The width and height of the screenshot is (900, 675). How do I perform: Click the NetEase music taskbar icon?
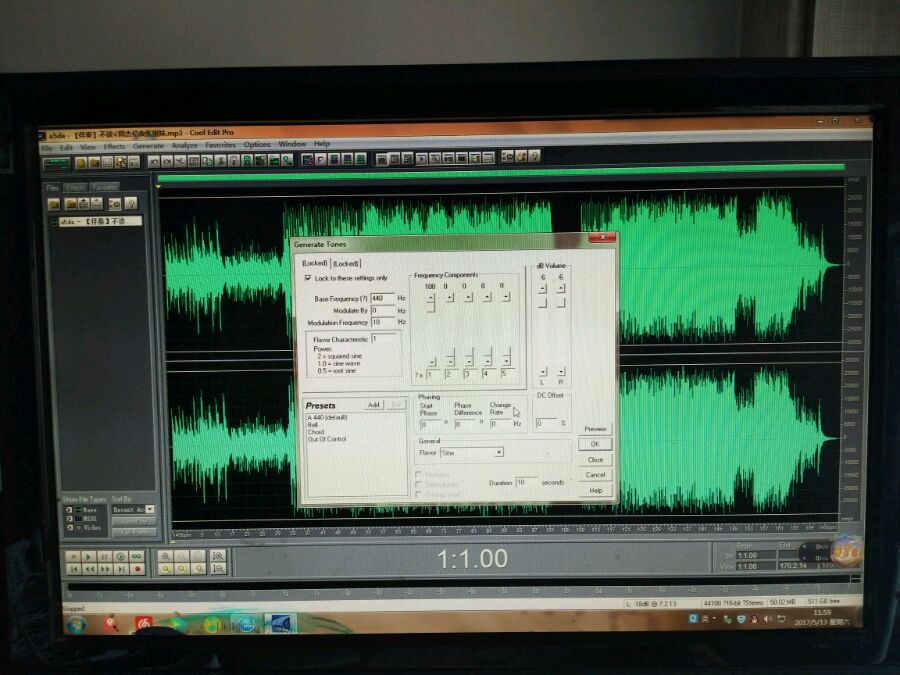click(x=143, y=623)
